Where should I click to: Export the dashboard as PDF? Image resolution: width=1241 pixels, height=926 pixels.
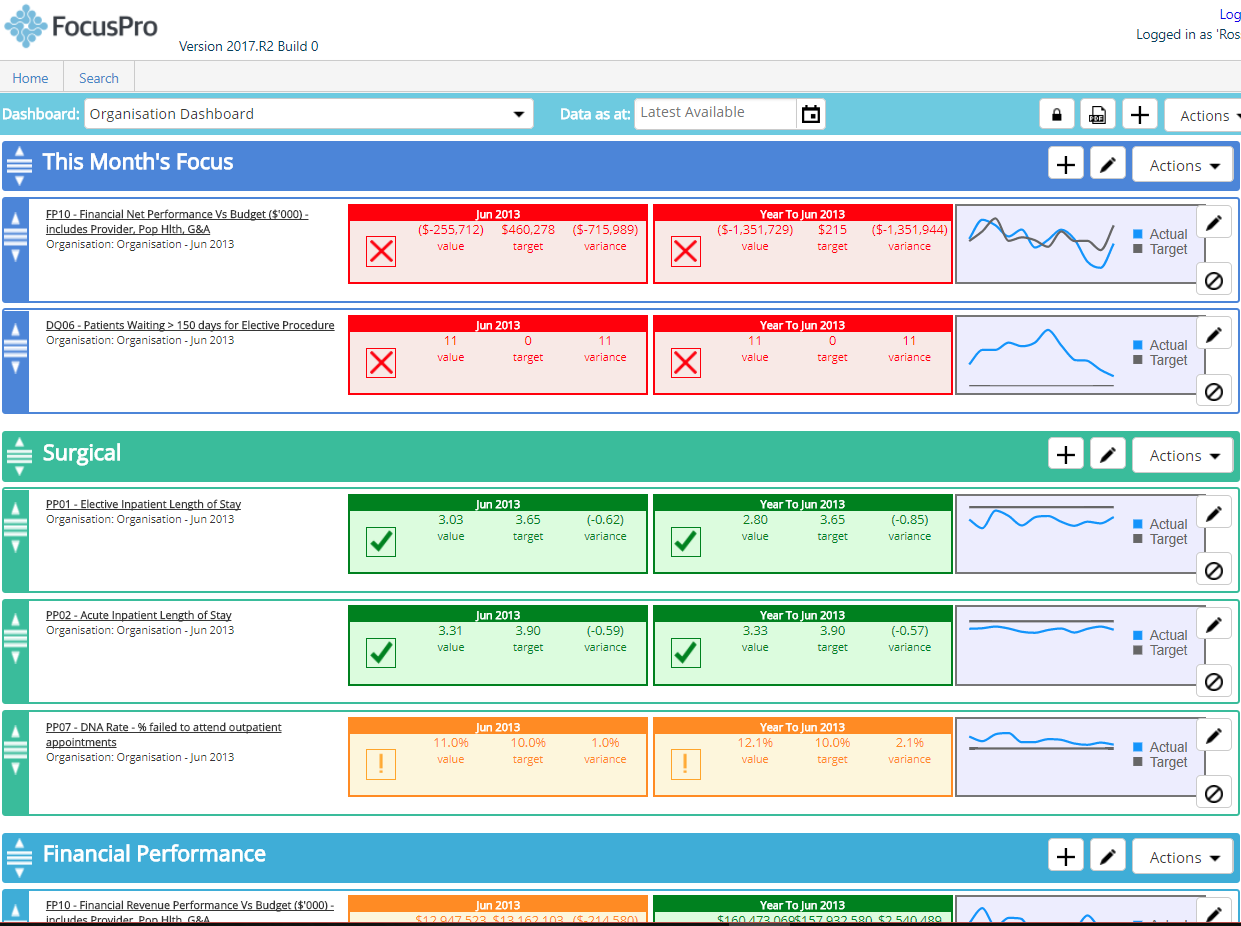[1098, 114]
